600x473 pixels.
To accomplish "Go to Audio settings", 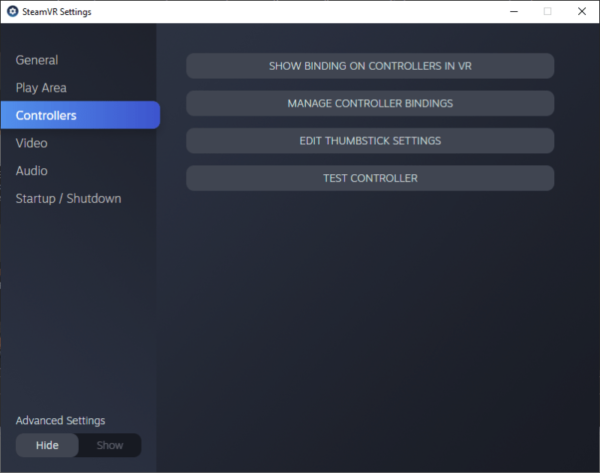I will [x=31, y=171].
